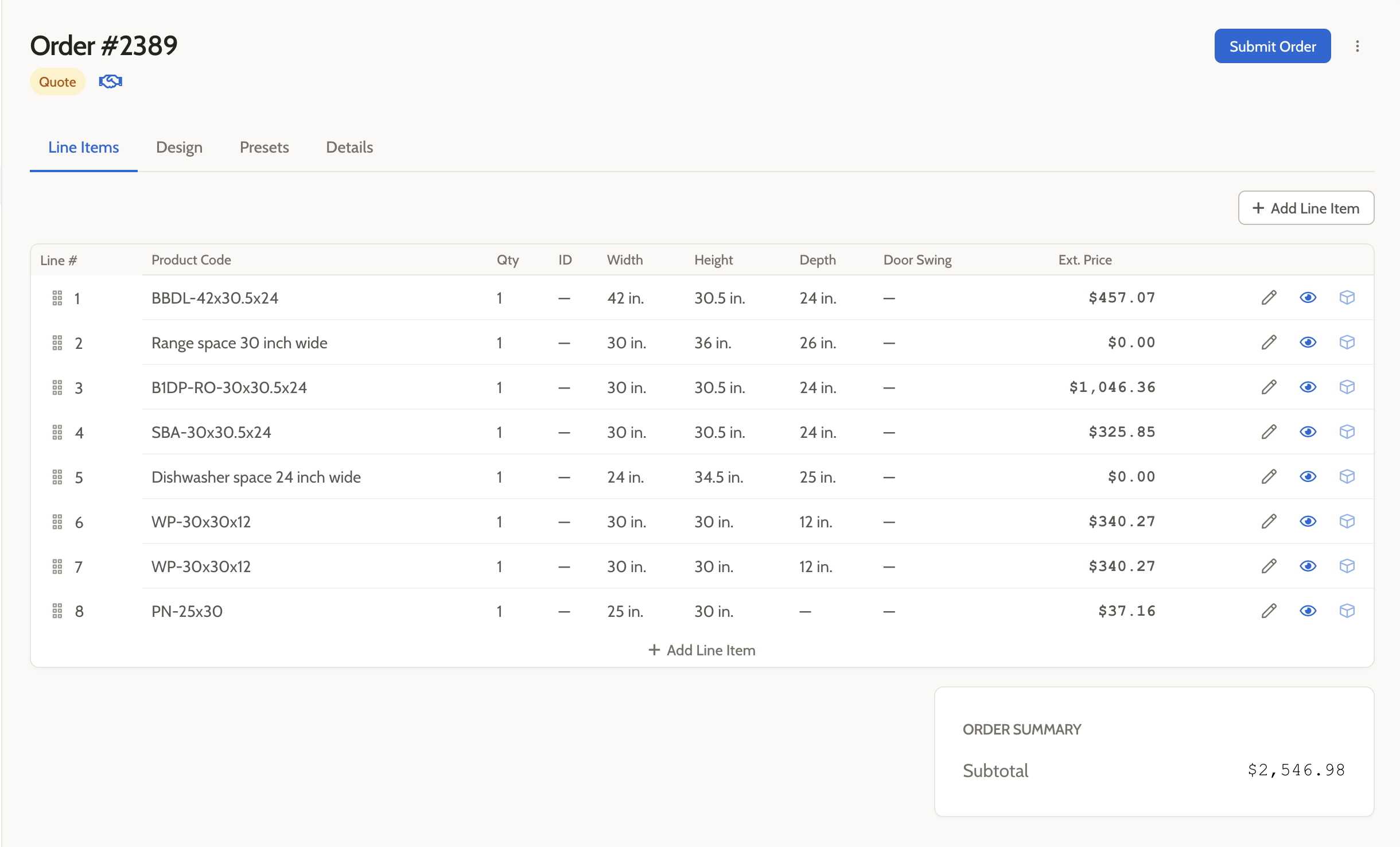Click the Quote status badge
Screen dimensions: 1400x847
coord(57,81)
